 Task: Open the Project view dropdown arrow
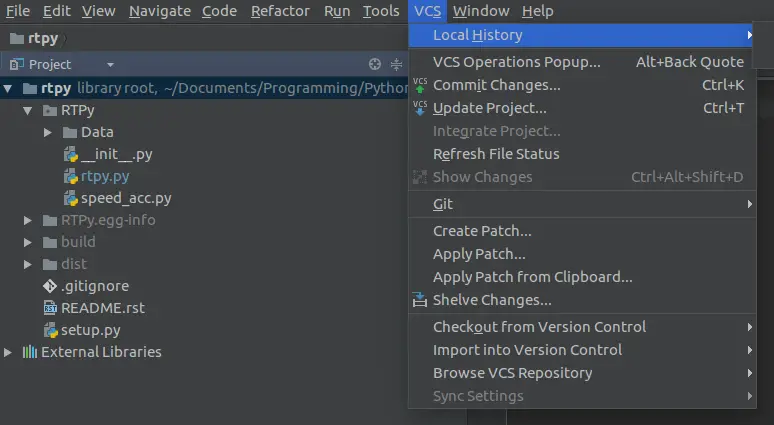click(111, 65)
